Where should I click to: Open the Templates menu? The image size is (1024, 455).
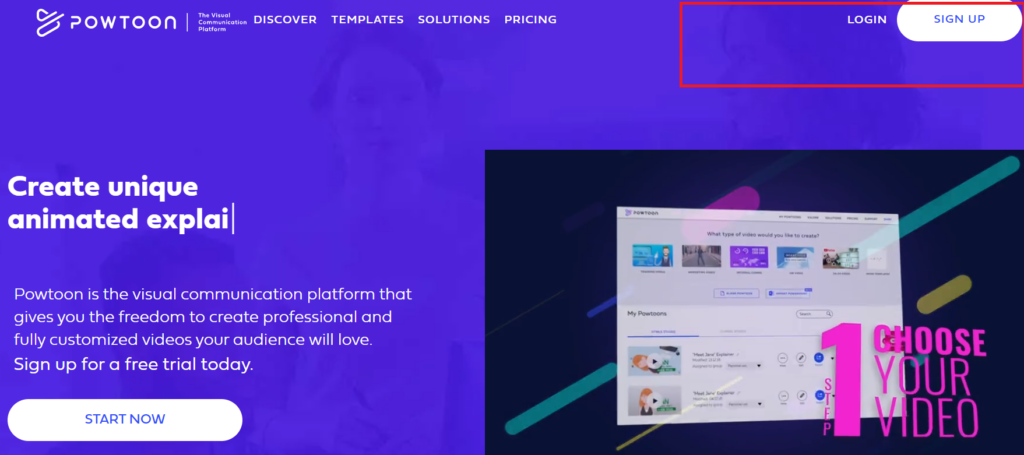(367, 20)
